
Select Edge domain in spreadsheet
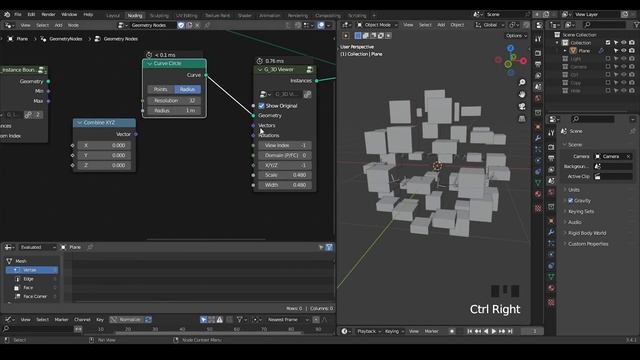(x=32, y=279)
